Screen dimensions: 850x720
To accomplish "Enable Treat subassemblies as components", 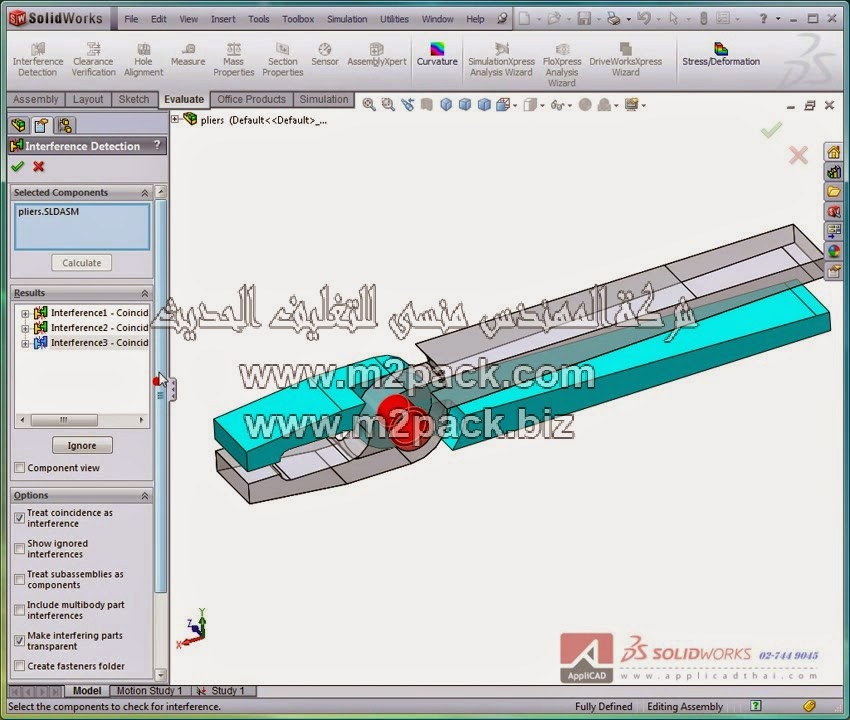I will pos(20,579).
